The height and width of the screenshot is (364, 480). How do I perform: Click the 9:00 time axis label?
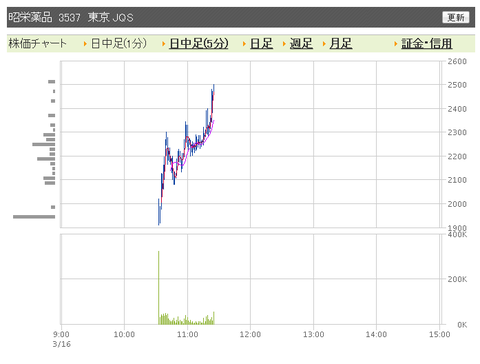61,334
